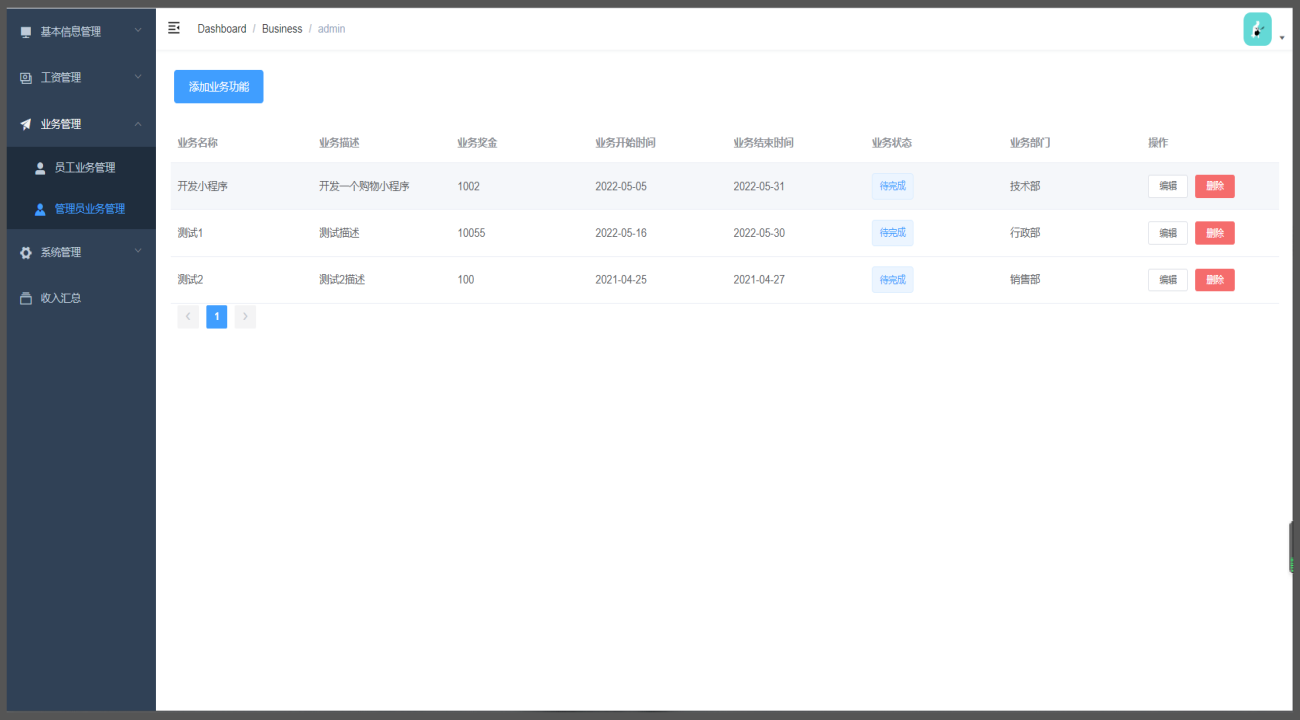
Task: Open the 系统管理 menu
Action: coord(81,253)
